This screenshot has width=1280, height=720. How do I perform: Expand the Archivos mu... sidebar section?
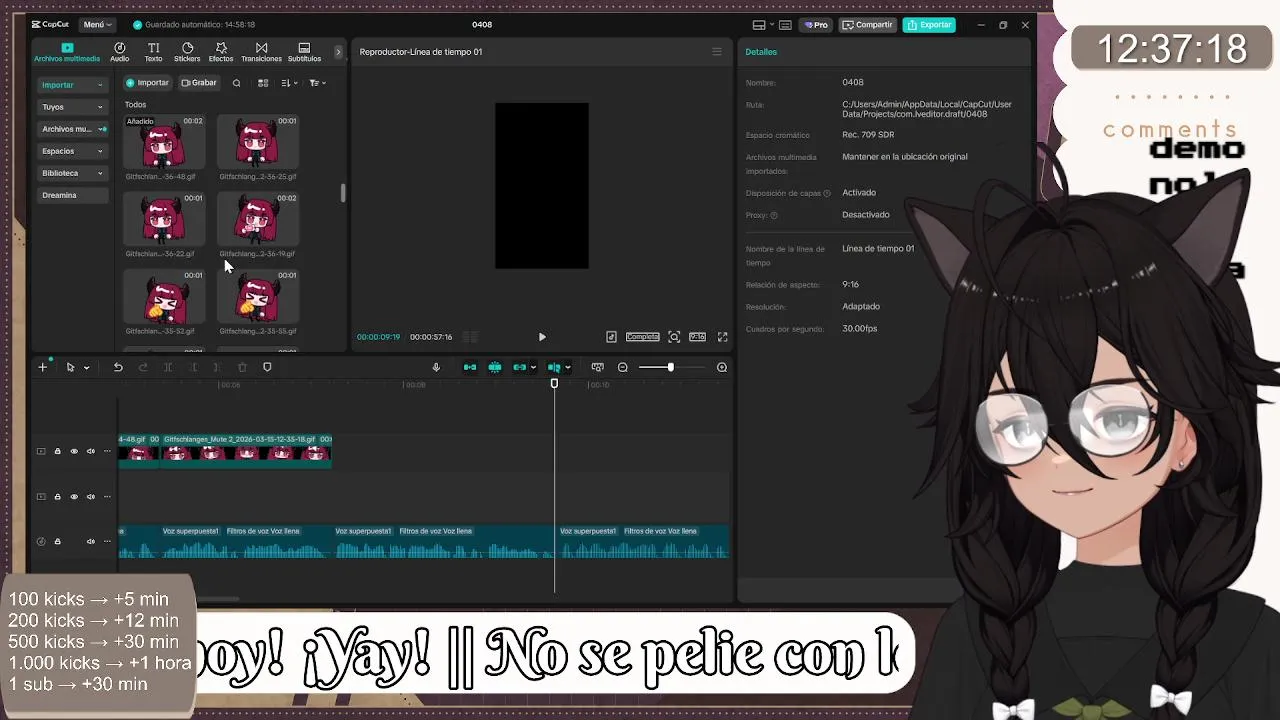72,129
